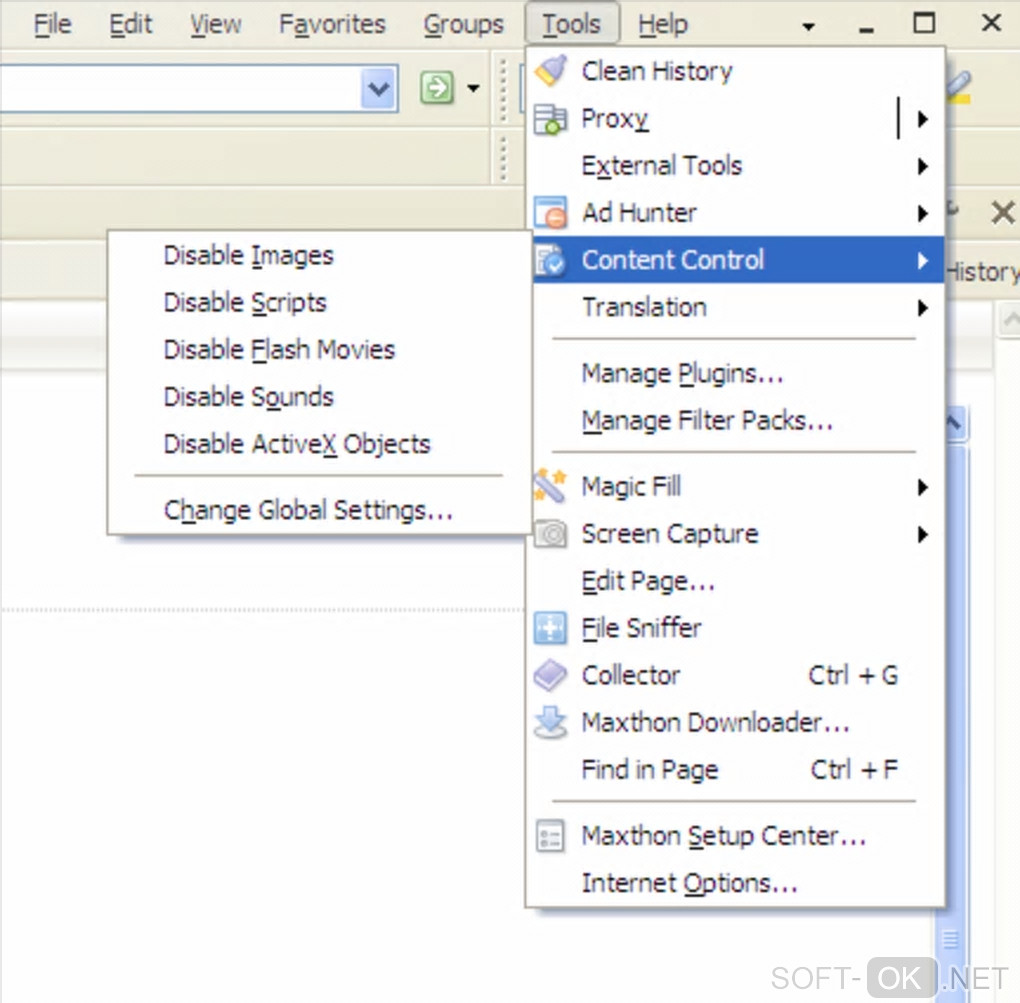Open the Favorites menu
The image size is (1020, 1003).
pyautogui.click(x=332, y=25)
